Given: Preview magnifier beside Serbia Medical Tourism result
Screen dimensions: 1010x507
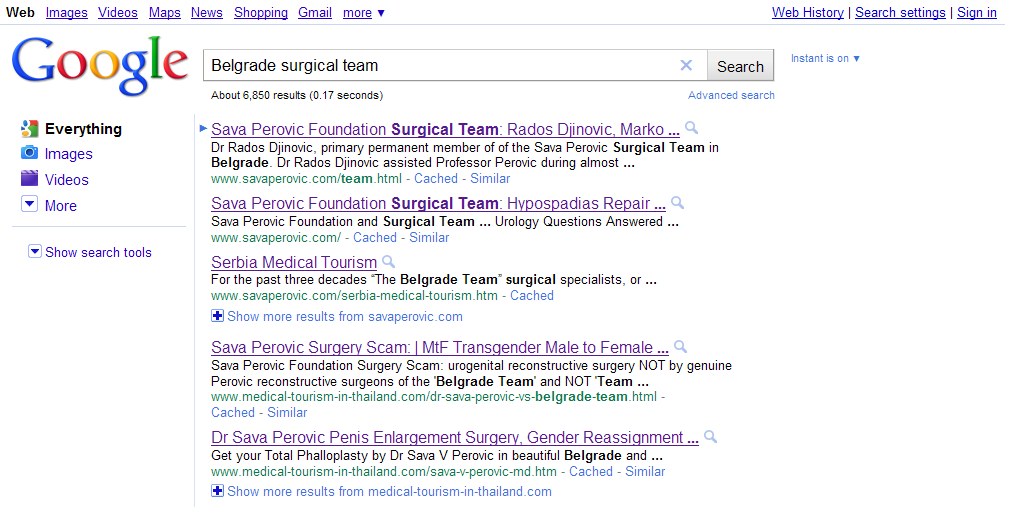Looking at the screenshot, I should pyautogui.click(x=389, y=262).
